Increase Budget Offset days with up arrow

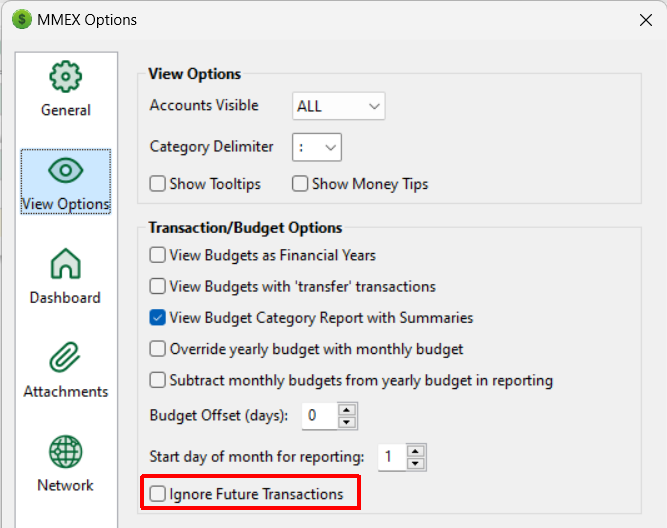347,409
